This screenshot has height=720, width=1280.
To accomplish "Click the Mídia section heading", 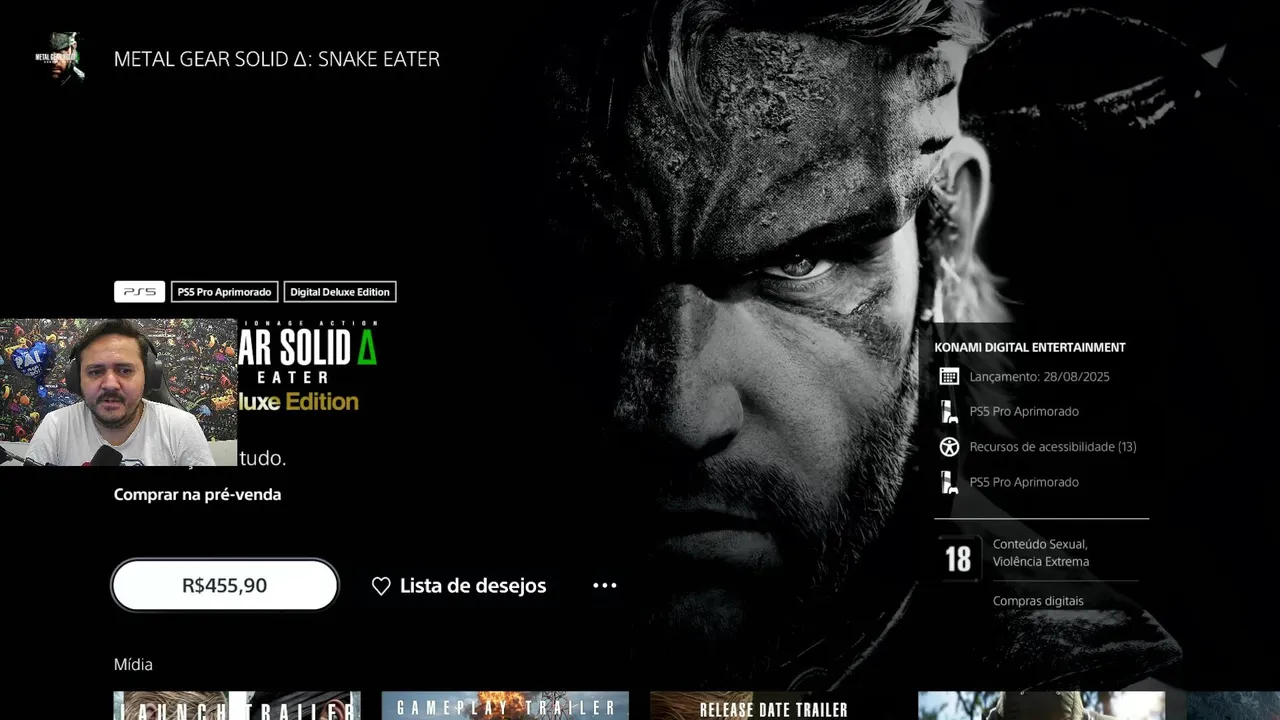I will click(x=133, y=664).
